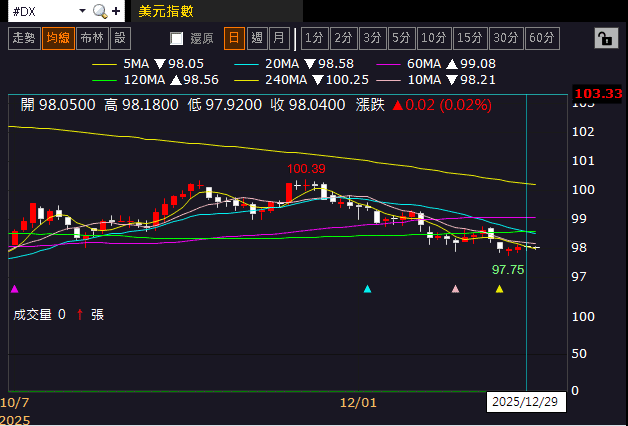This screenshot has width=628, height=426.
Task: Open the 設 settings button
Action: click(x=120, y=38)
